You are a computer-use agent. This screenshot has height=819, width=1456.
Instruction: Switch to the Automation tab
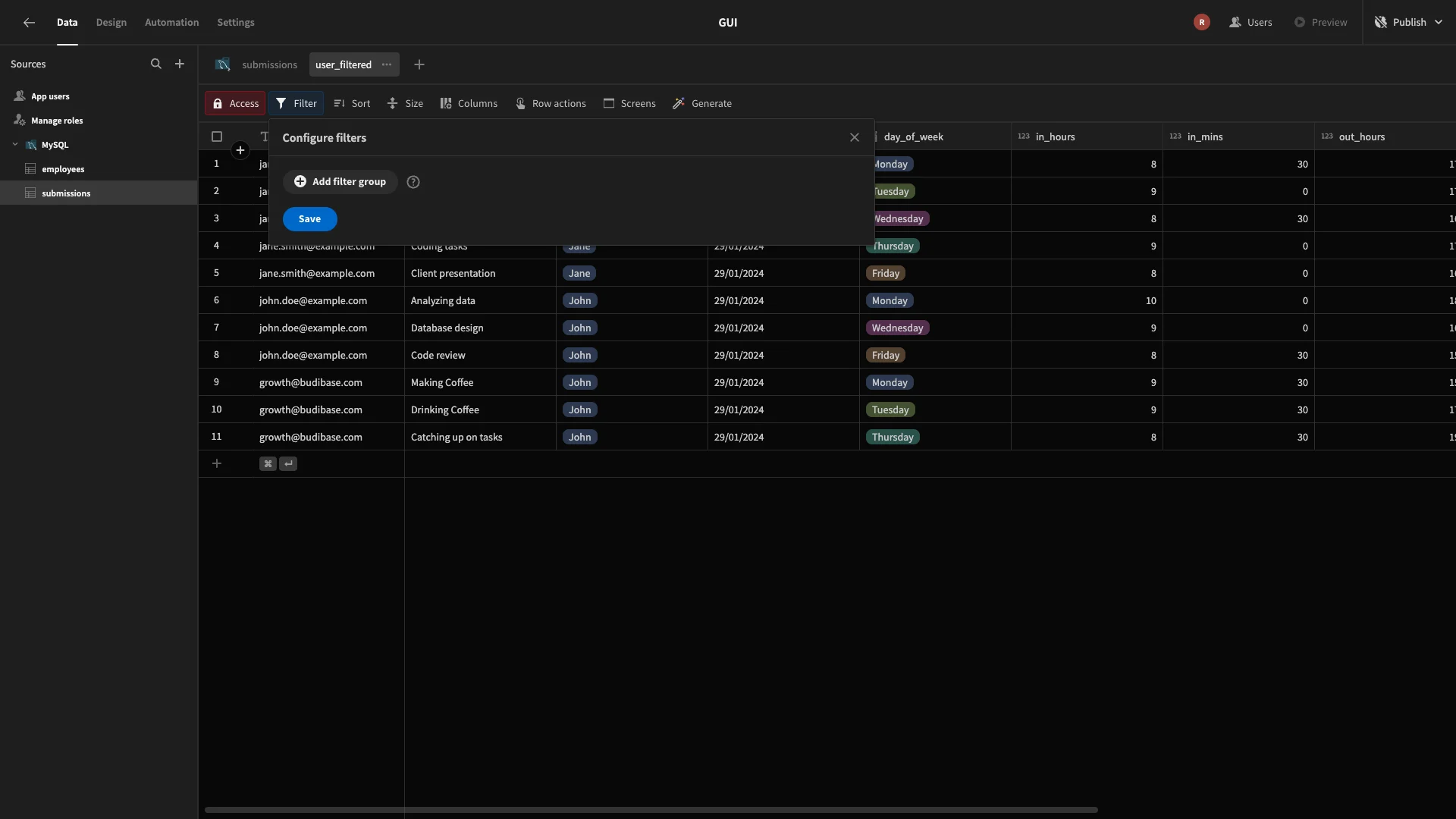[x=171, y=23]
